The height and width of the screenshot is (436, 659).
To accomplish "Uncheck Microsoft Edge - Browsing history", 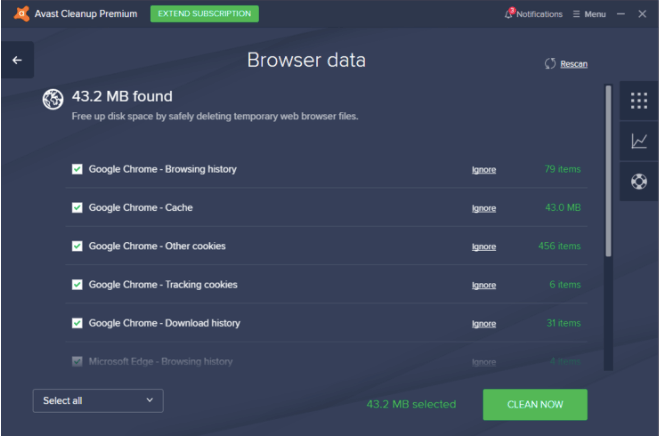I will coord(77,362).
